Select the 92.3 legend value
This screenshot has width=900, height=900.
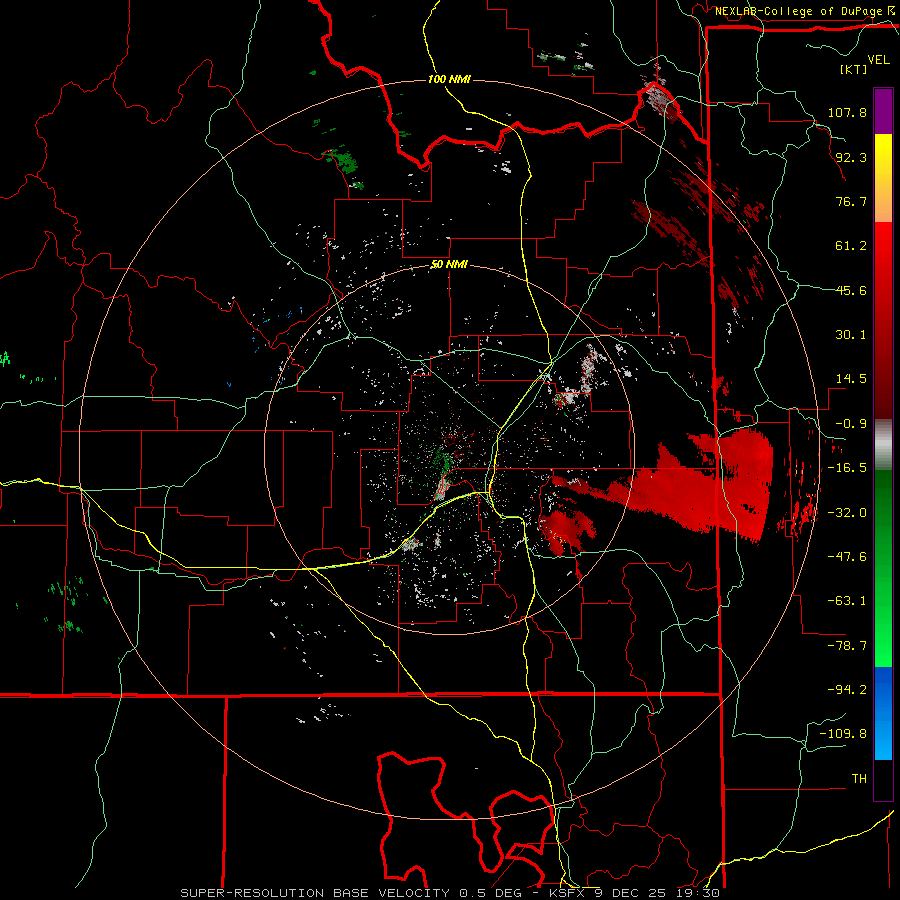tap(851, 157)
